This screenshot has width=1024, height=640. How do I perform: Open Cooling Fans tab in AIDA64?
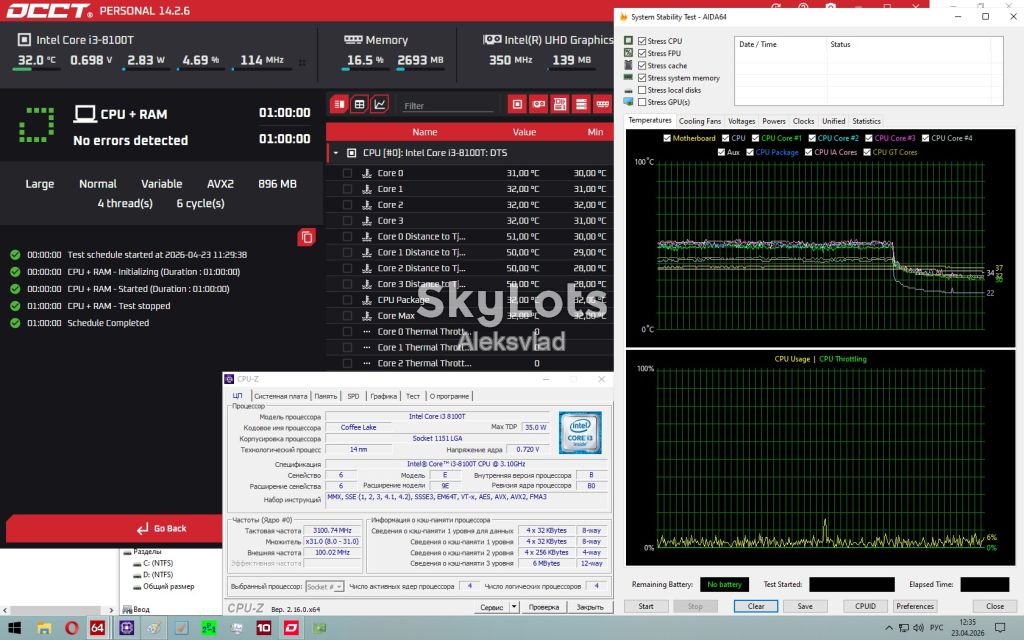click(x=699, y=121)
